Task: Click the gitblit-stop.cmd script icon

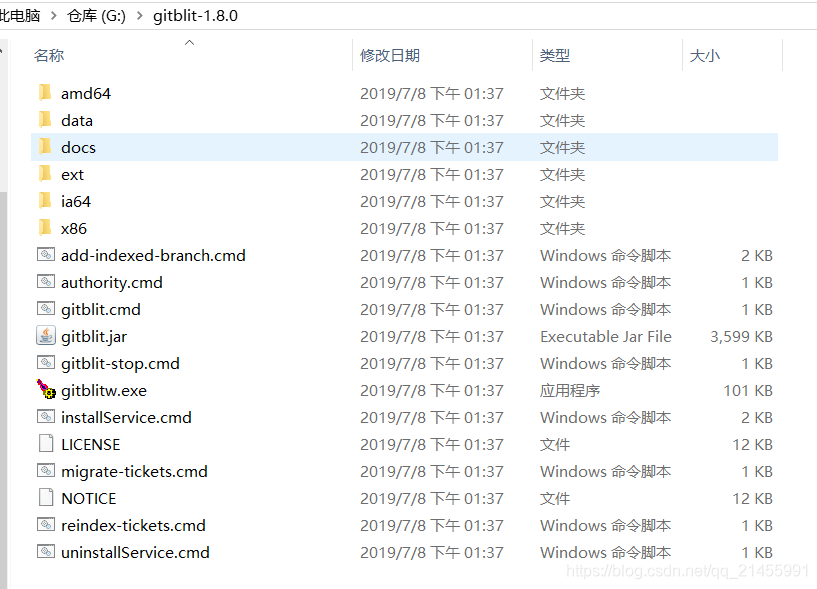Action: [46, 362]
